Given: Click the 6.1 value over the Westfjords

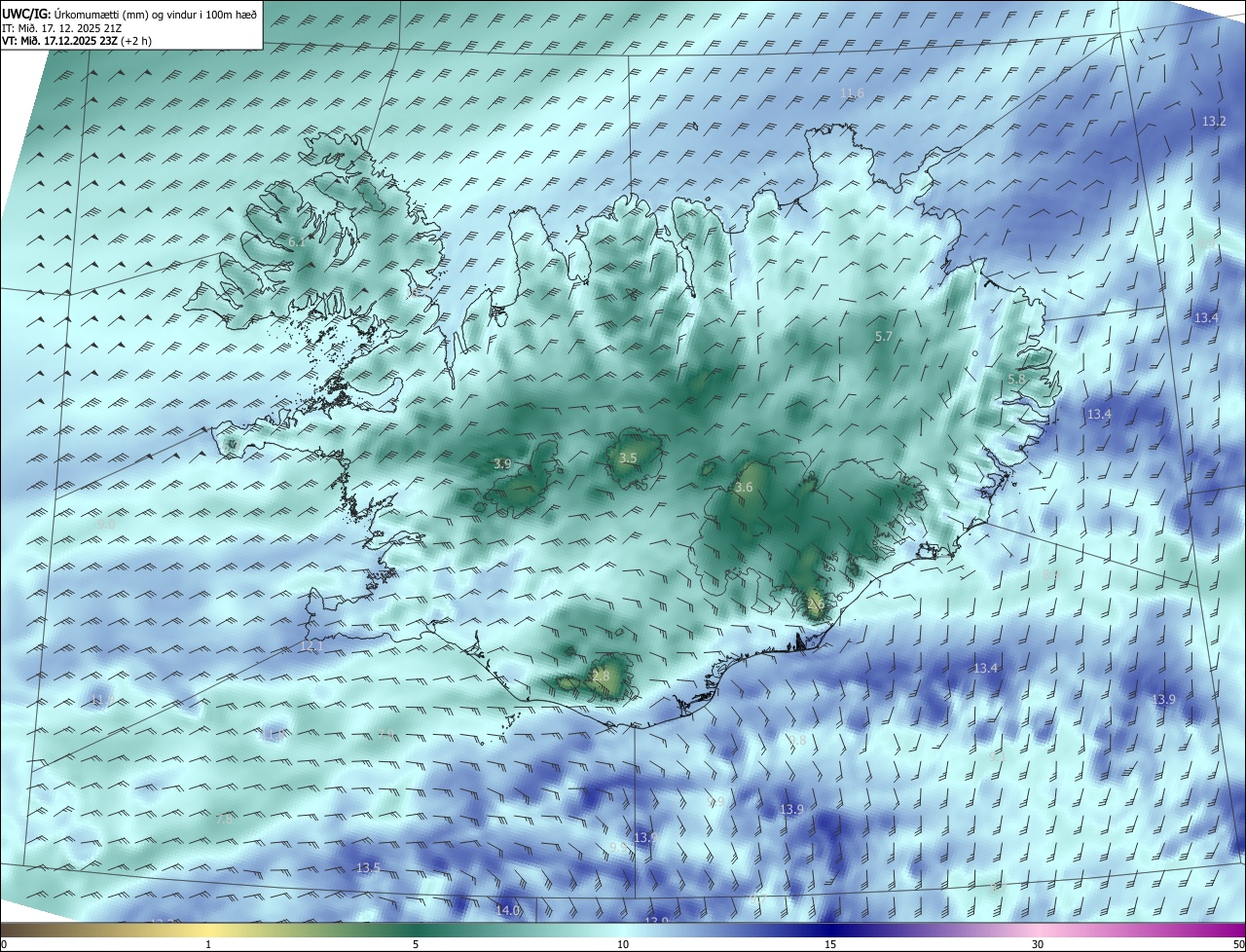Looking at the screenshot, I should pyautogui.click(x=296, y=241).
